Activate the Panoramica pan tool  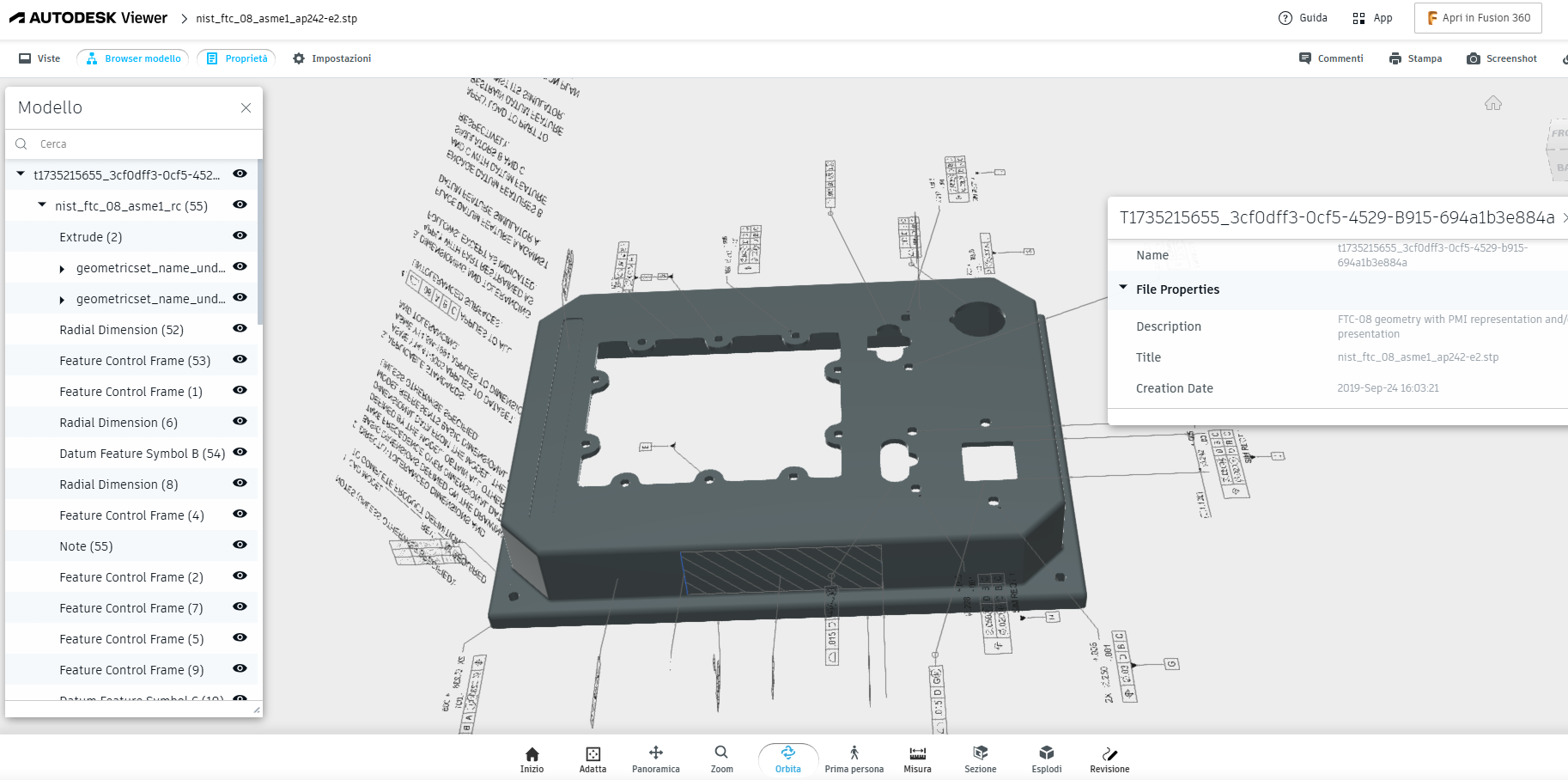tap(656, 759)
